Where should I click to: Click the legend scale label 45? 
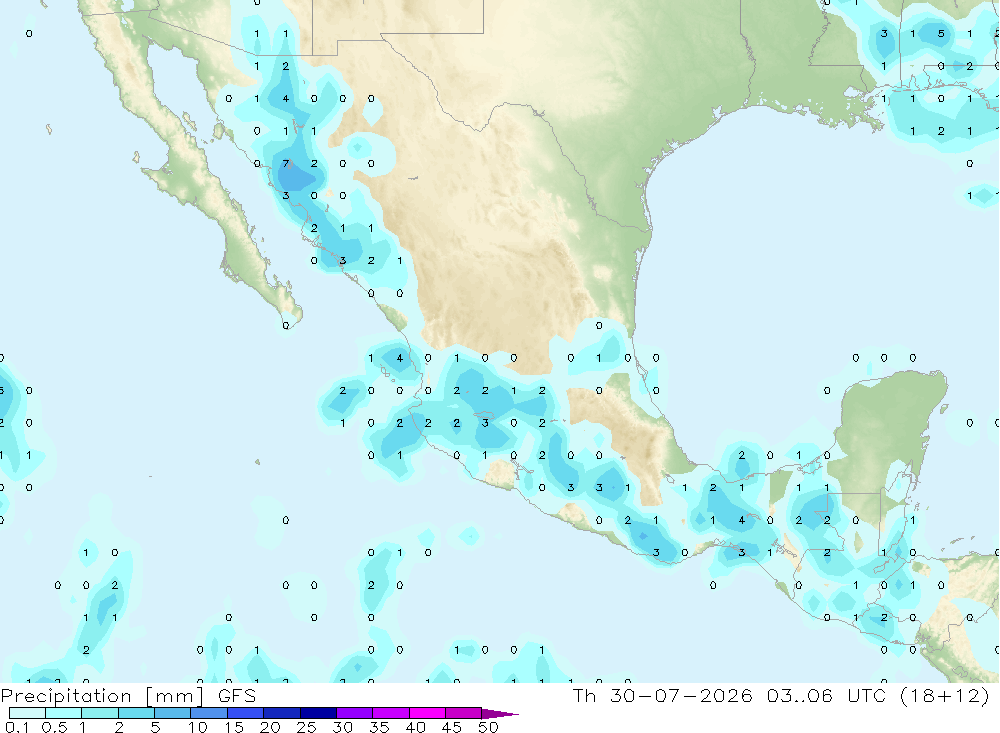click(452, 727)
